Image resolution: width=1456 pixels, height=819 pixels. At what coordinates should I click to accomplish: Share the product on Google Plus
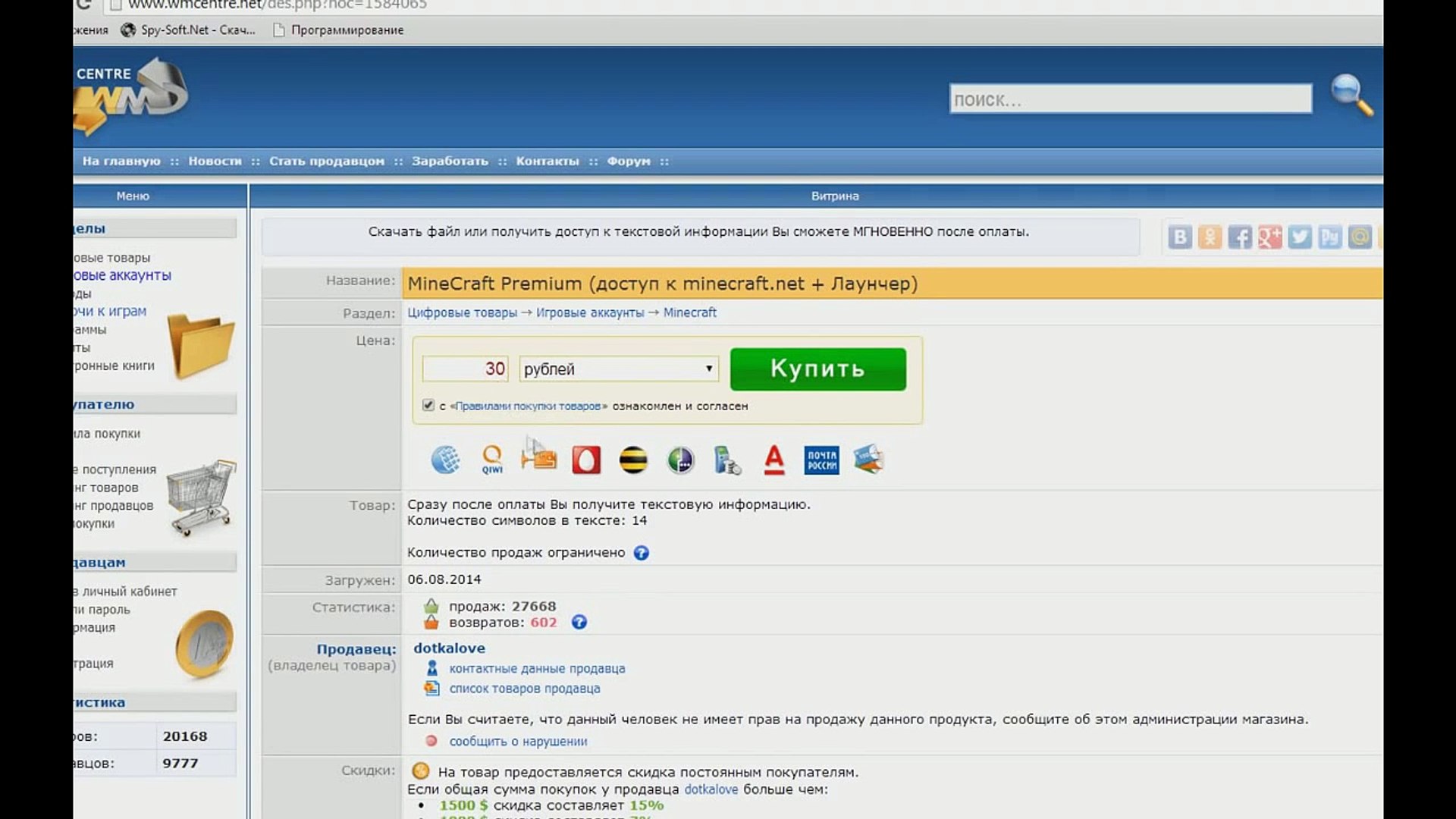coord(1269,237)
